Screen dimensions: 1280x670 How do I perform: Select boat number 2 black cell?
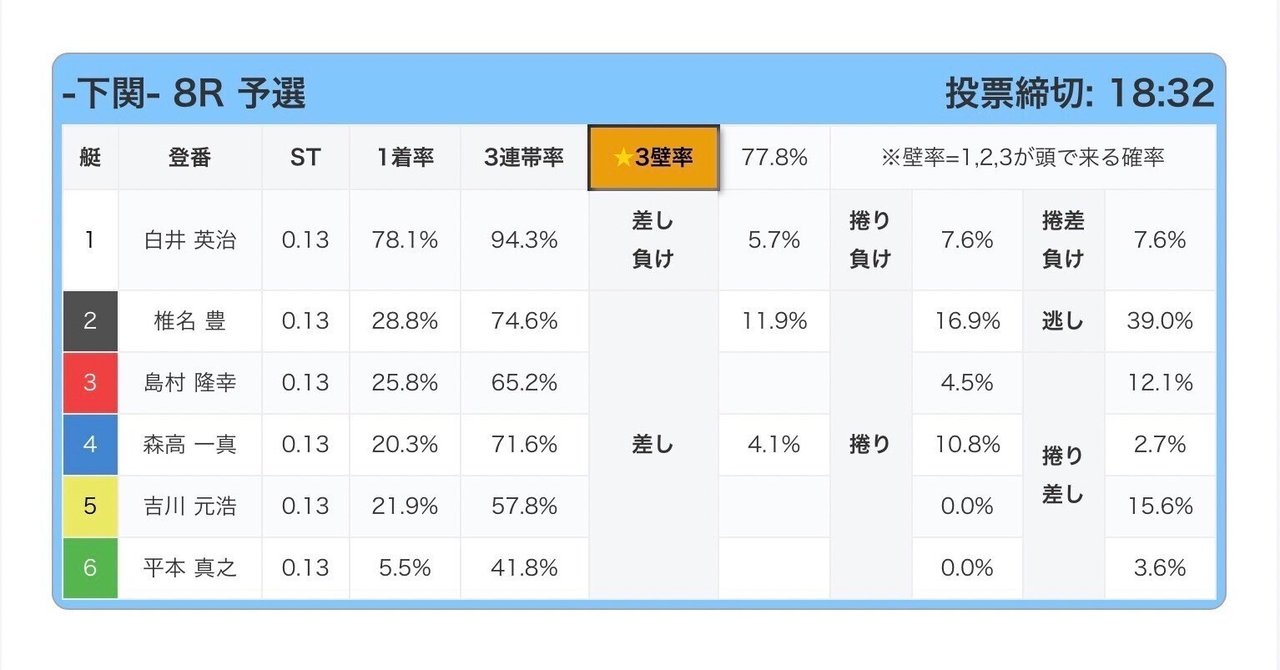90,321
